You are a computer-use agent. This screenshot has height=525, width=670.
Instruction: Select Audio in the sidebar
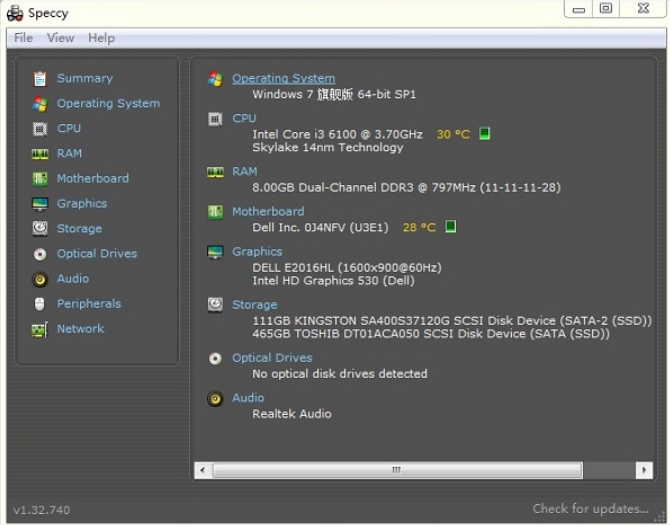pos(73,279)
